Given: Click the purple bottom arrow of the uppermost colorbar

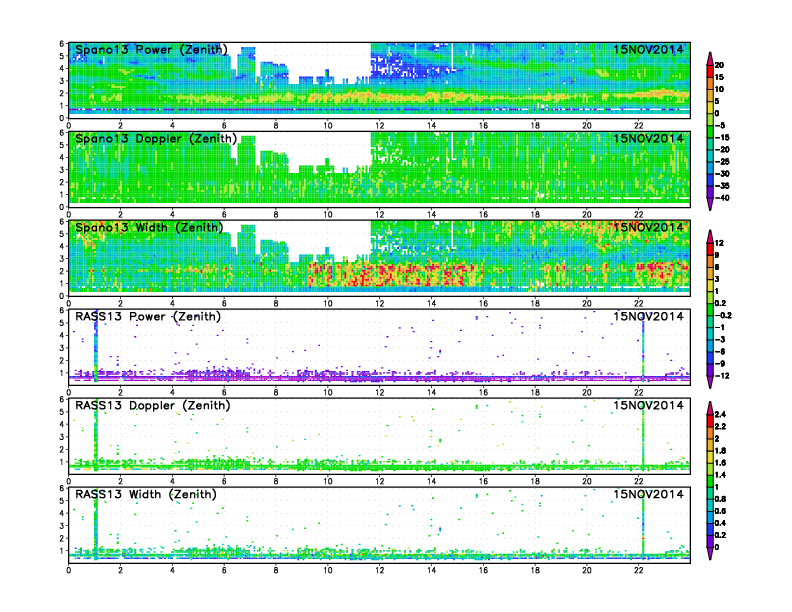Looking at the screenshot, I should (709, 204).
